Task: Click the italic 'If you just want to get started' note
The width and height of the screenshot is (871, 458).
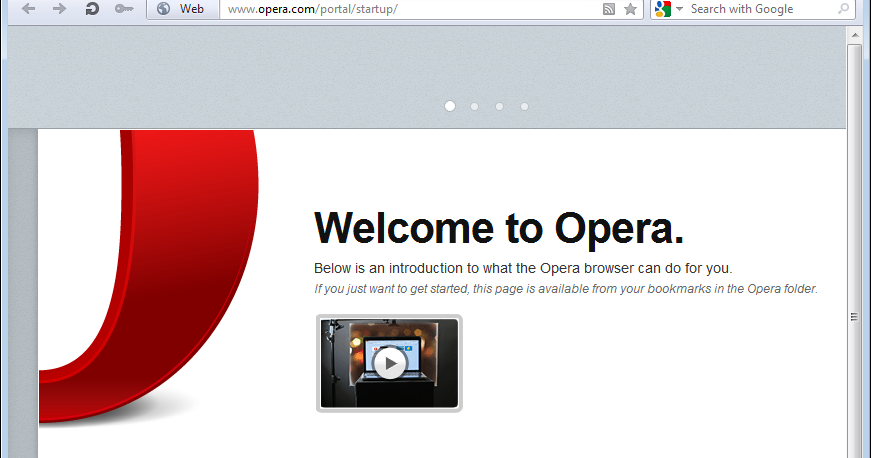Action: coord(565,289)
